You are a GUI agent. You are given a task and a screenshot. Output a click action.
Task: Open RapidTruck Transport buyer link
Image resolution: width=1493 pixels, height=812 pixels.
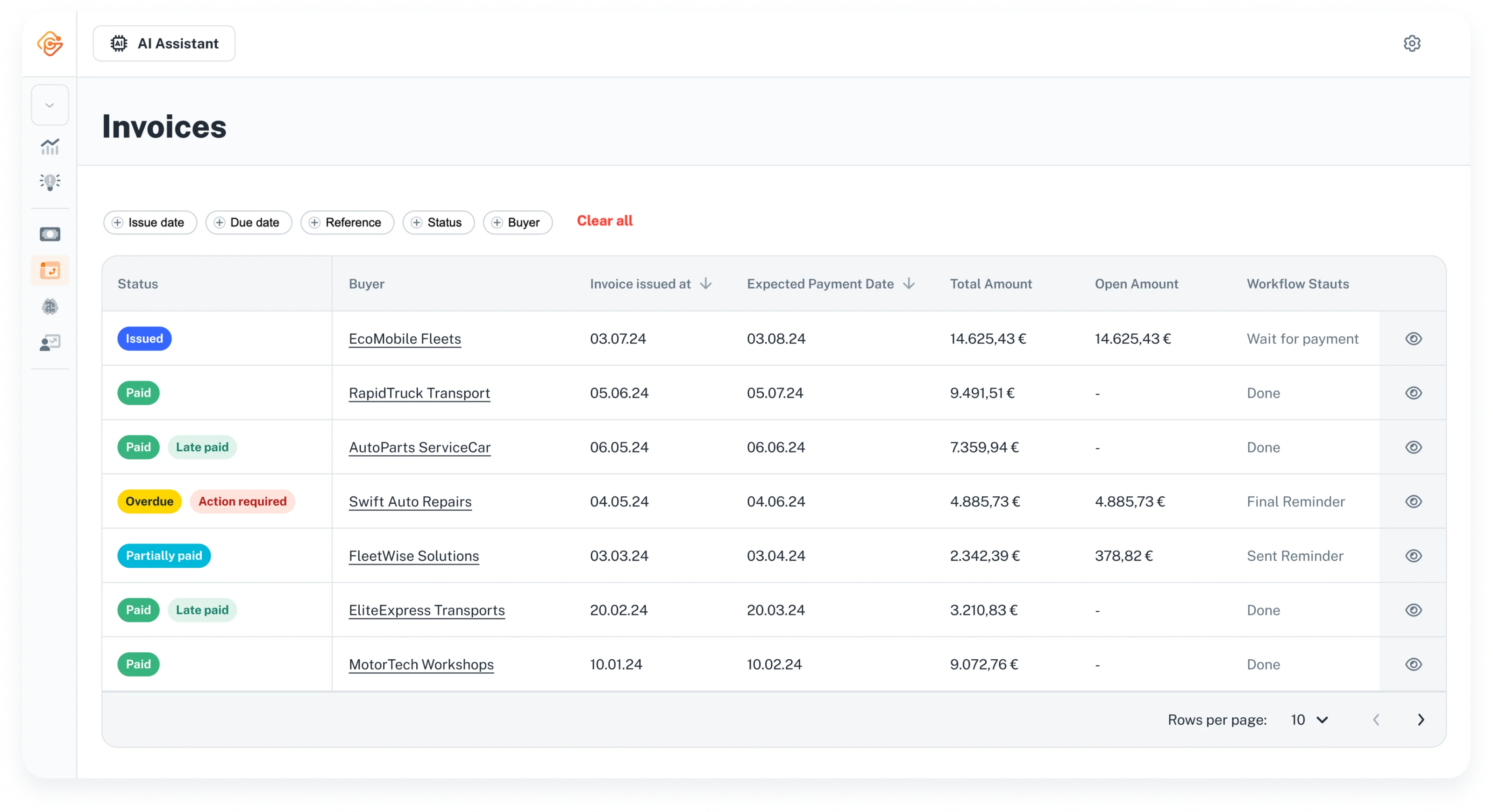(419, 393)
